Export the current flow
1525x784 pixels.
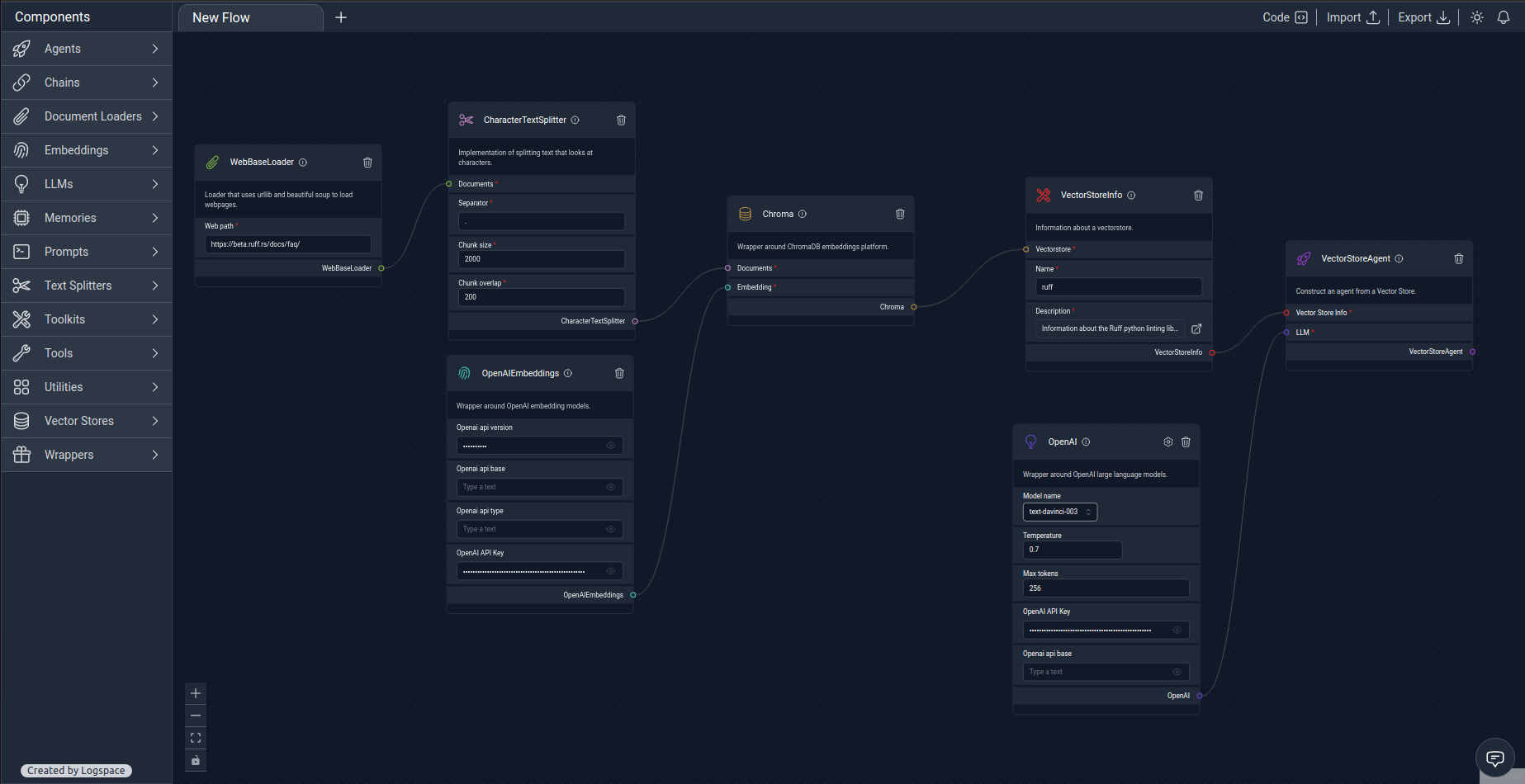[x=1424, y=17]
